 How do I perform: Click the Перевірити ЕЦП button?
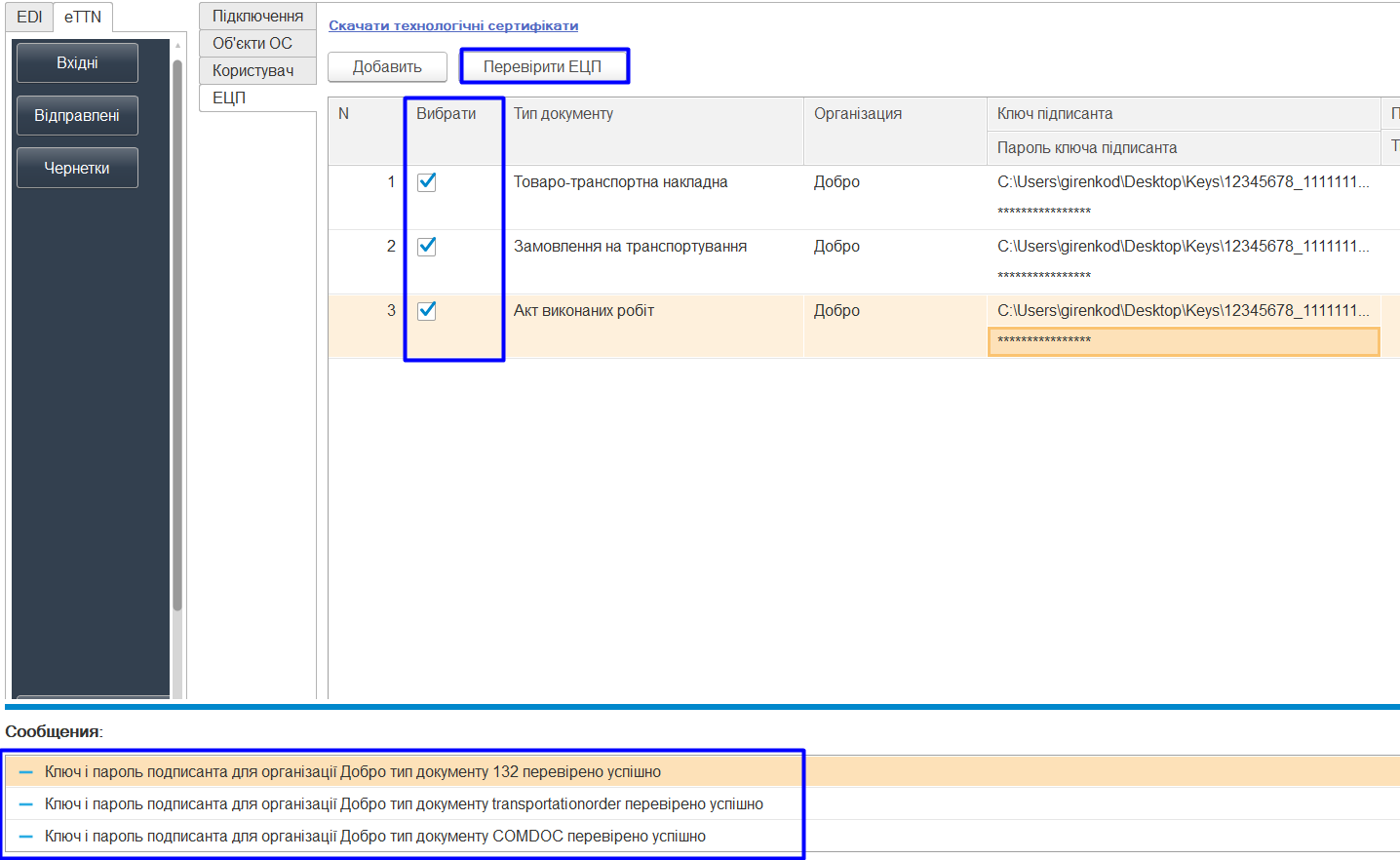(x=543, y=66)
